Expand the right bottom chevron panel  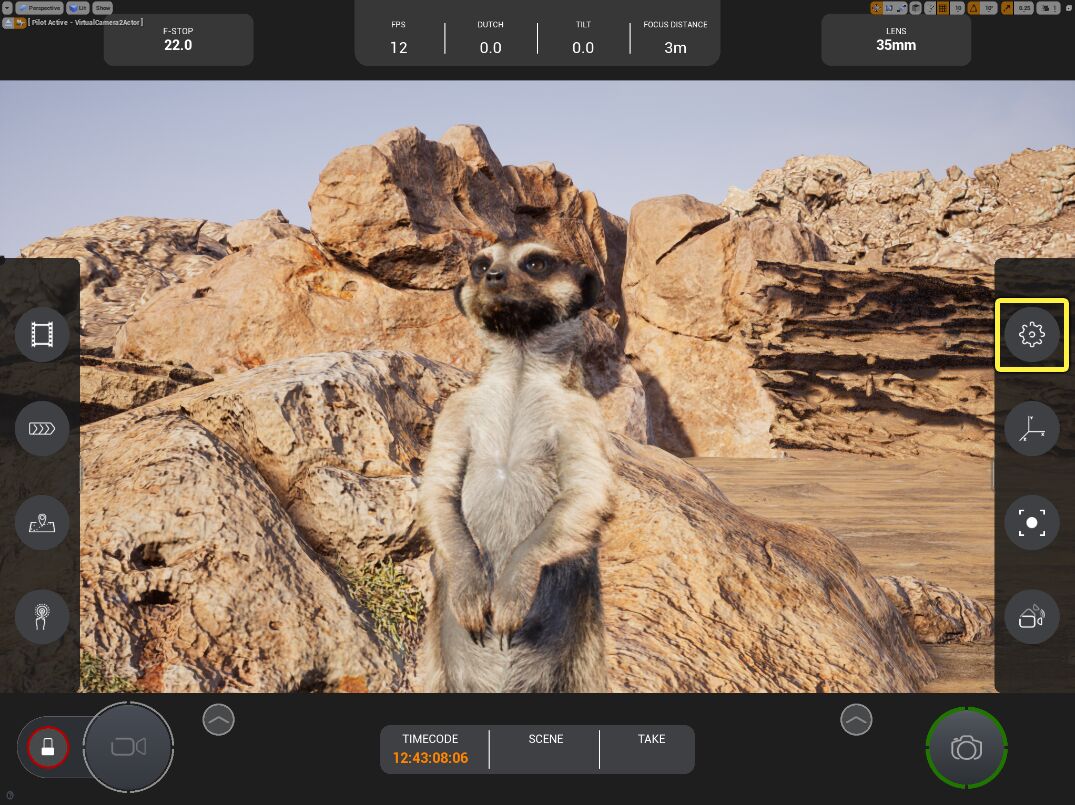(x=856, y=718)
